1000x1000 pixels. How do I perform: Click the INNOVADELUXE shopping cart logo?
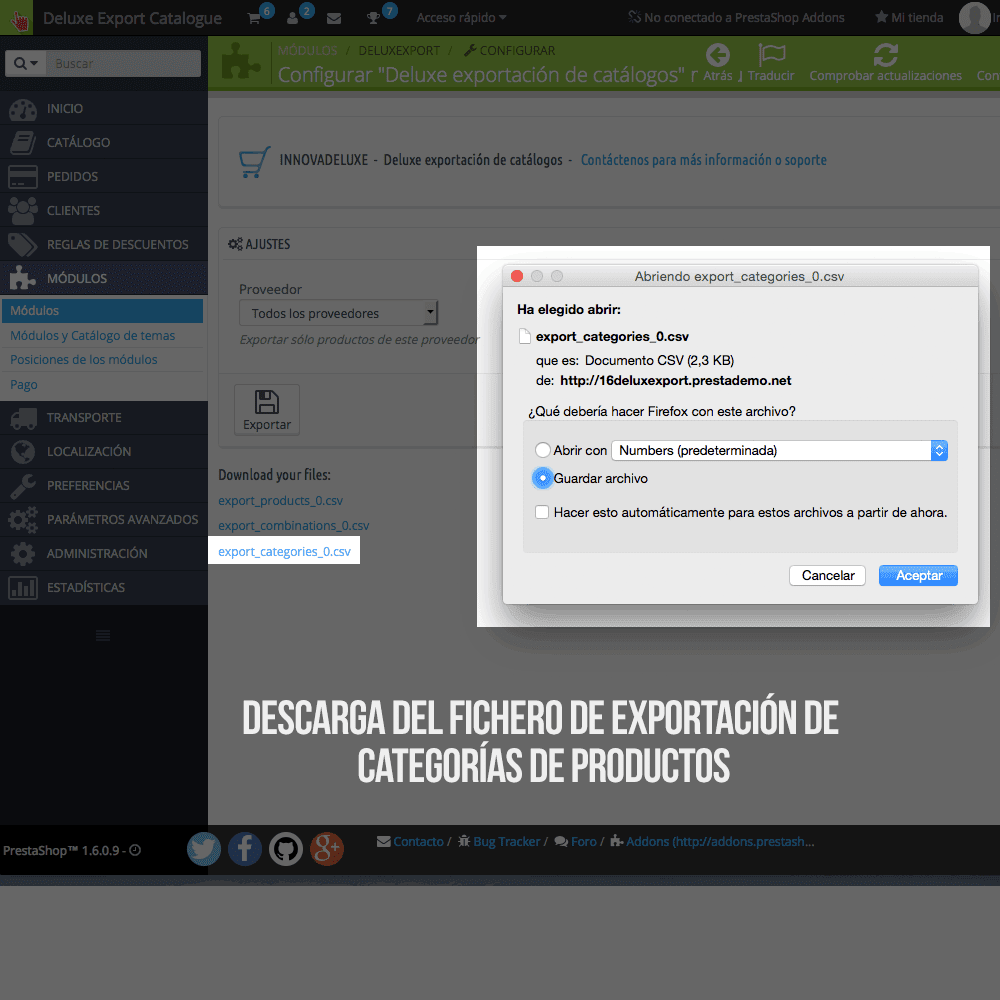(254, 162)
